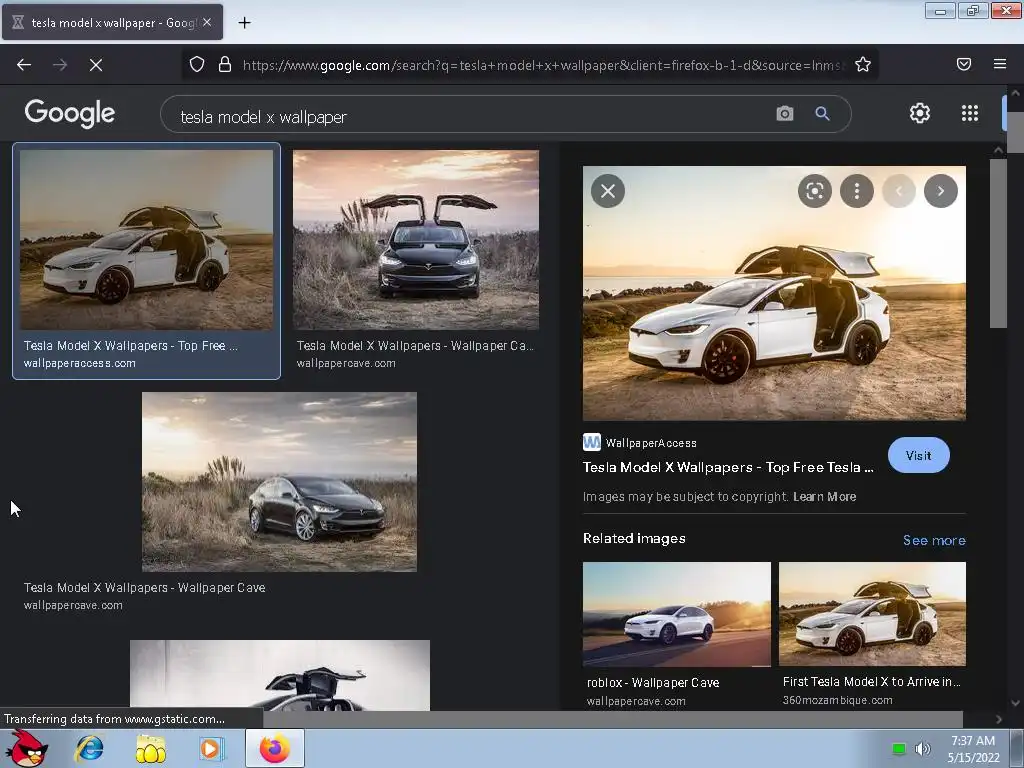
Task: Open preview panel three-dot menu
Action: [857, 191]
